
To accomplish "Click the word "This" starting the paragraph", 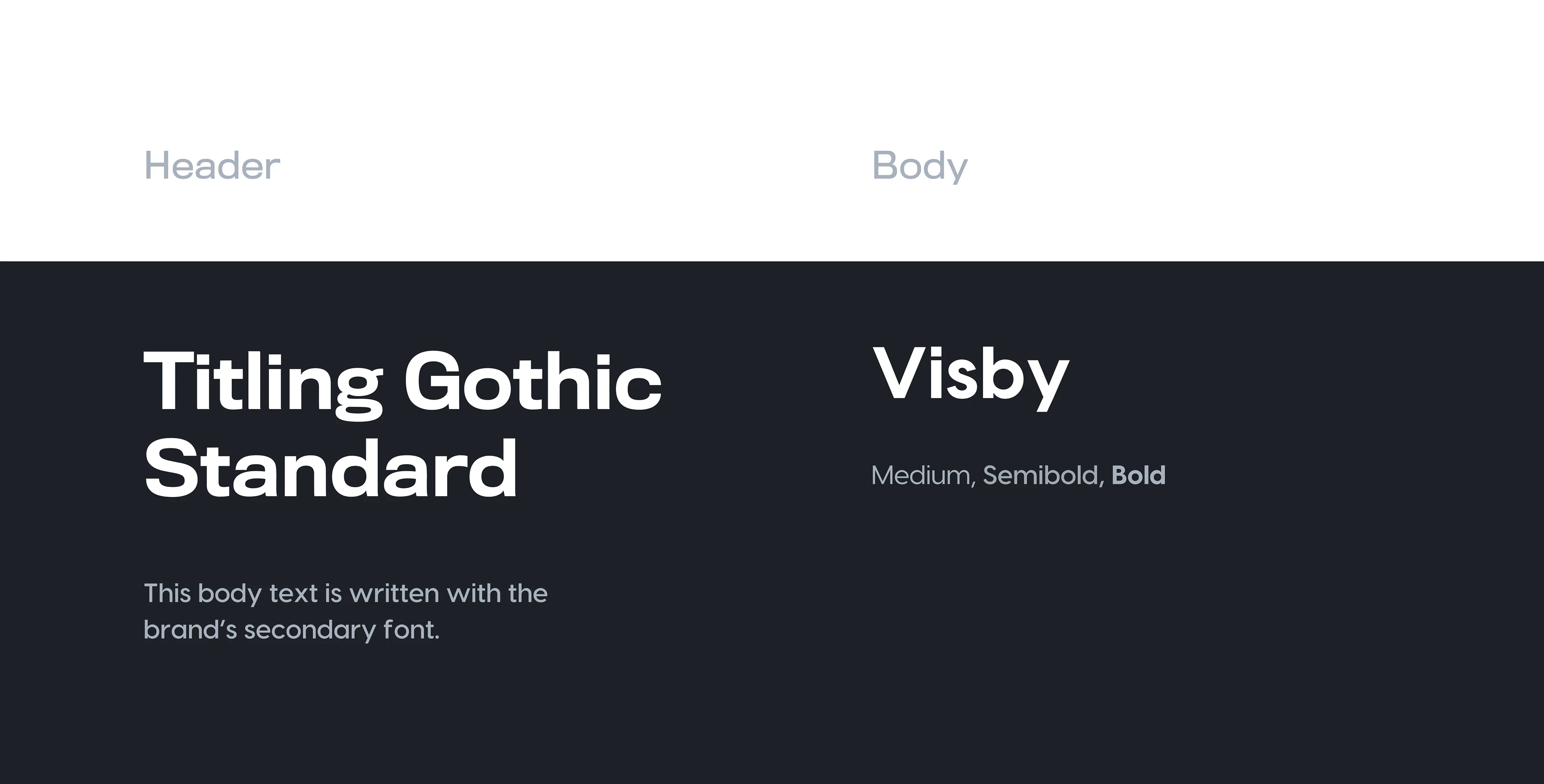I will click(167, 593).
